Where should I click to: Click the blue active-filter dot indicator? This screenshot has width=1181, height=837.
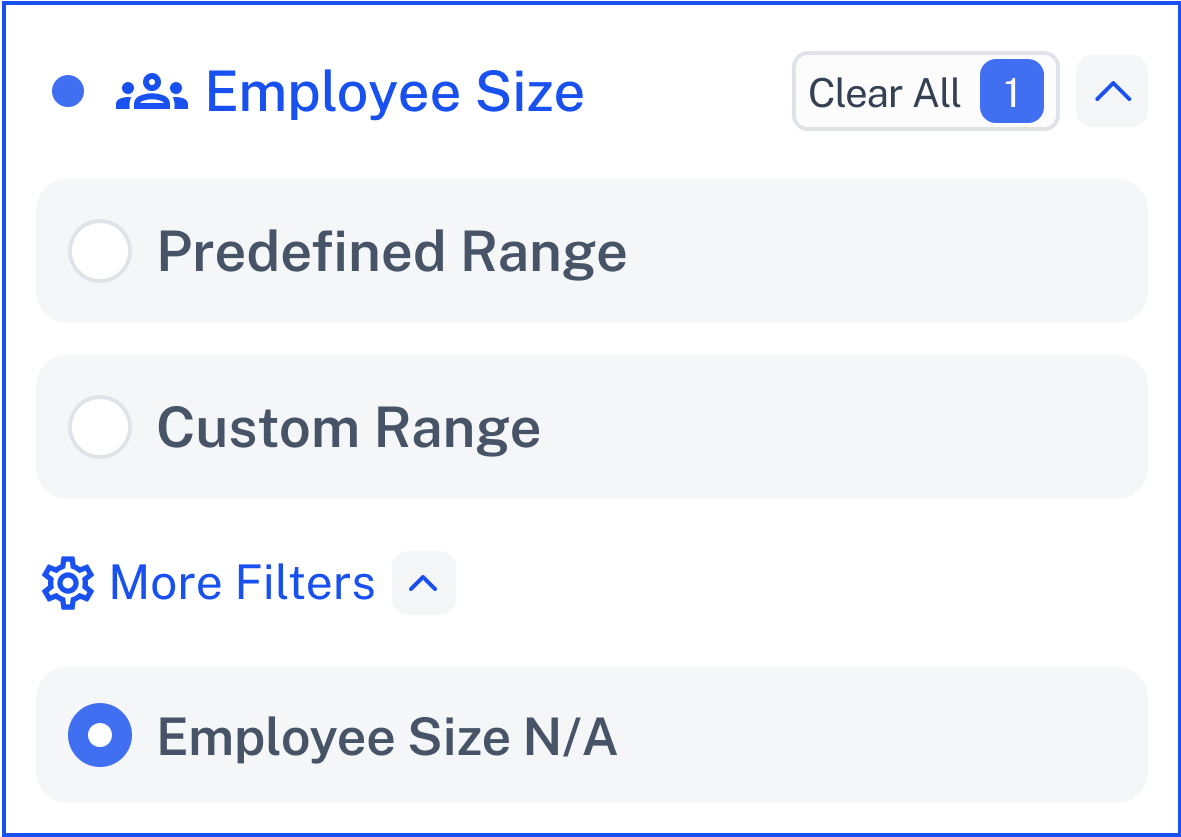pos(68,92)
